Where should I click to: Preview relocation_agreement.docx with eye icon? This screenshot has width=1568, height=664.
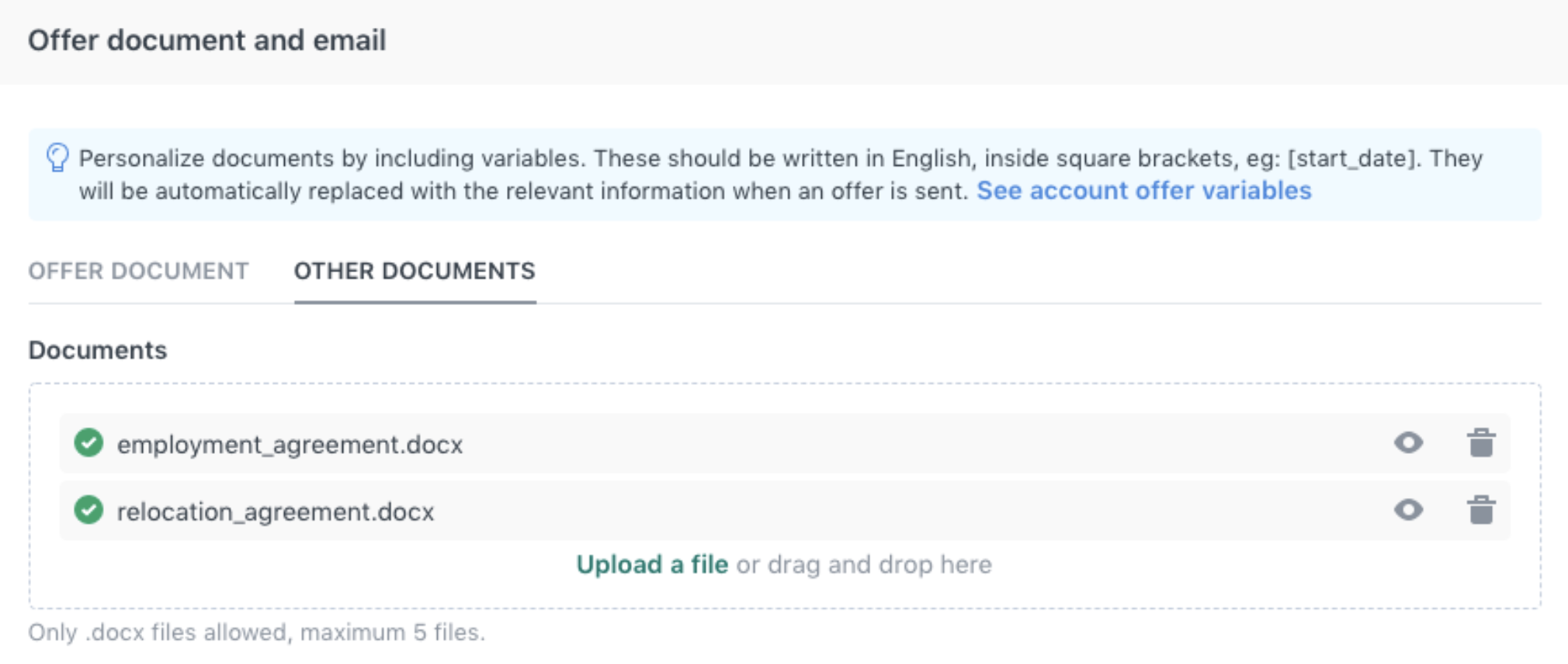1408,510
